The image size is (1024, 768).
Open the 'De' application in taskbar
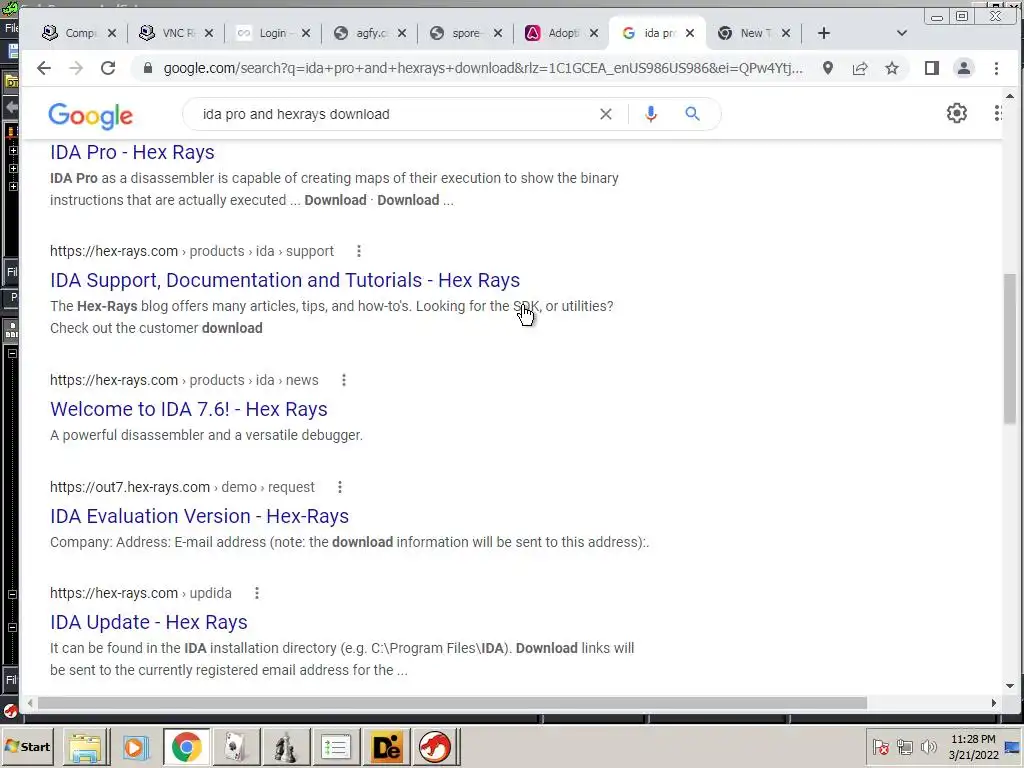(x=385, y=747)
